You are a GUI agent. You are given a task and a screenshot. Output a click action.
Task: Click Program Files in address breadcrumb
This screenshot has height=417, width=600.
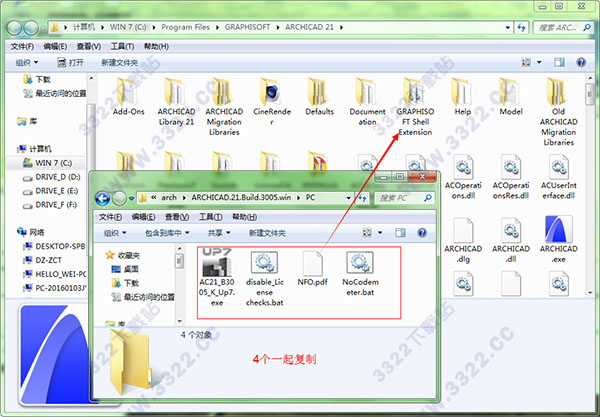pyautogui.click(x=185, y=27)
